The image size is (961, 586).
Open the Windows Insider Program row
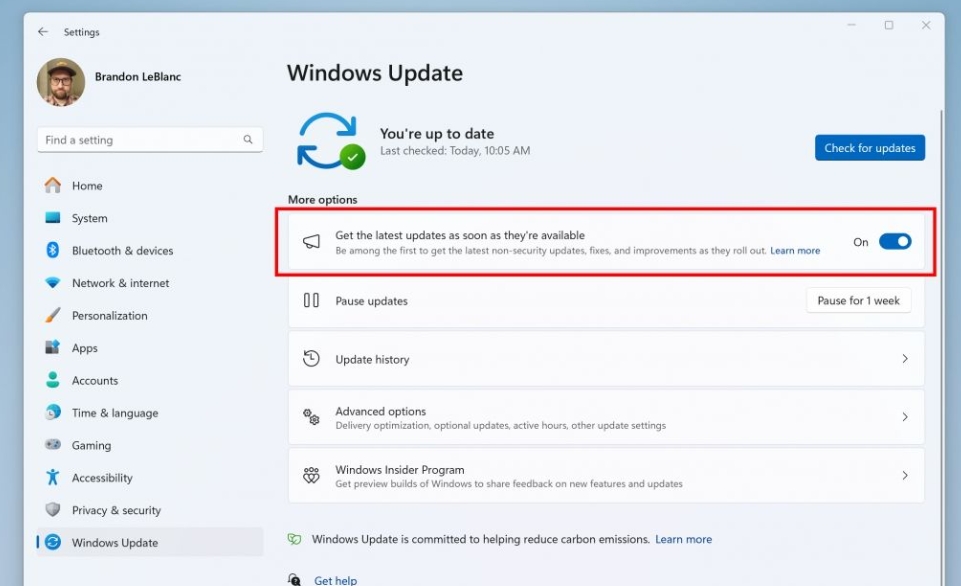pos(606,476)
